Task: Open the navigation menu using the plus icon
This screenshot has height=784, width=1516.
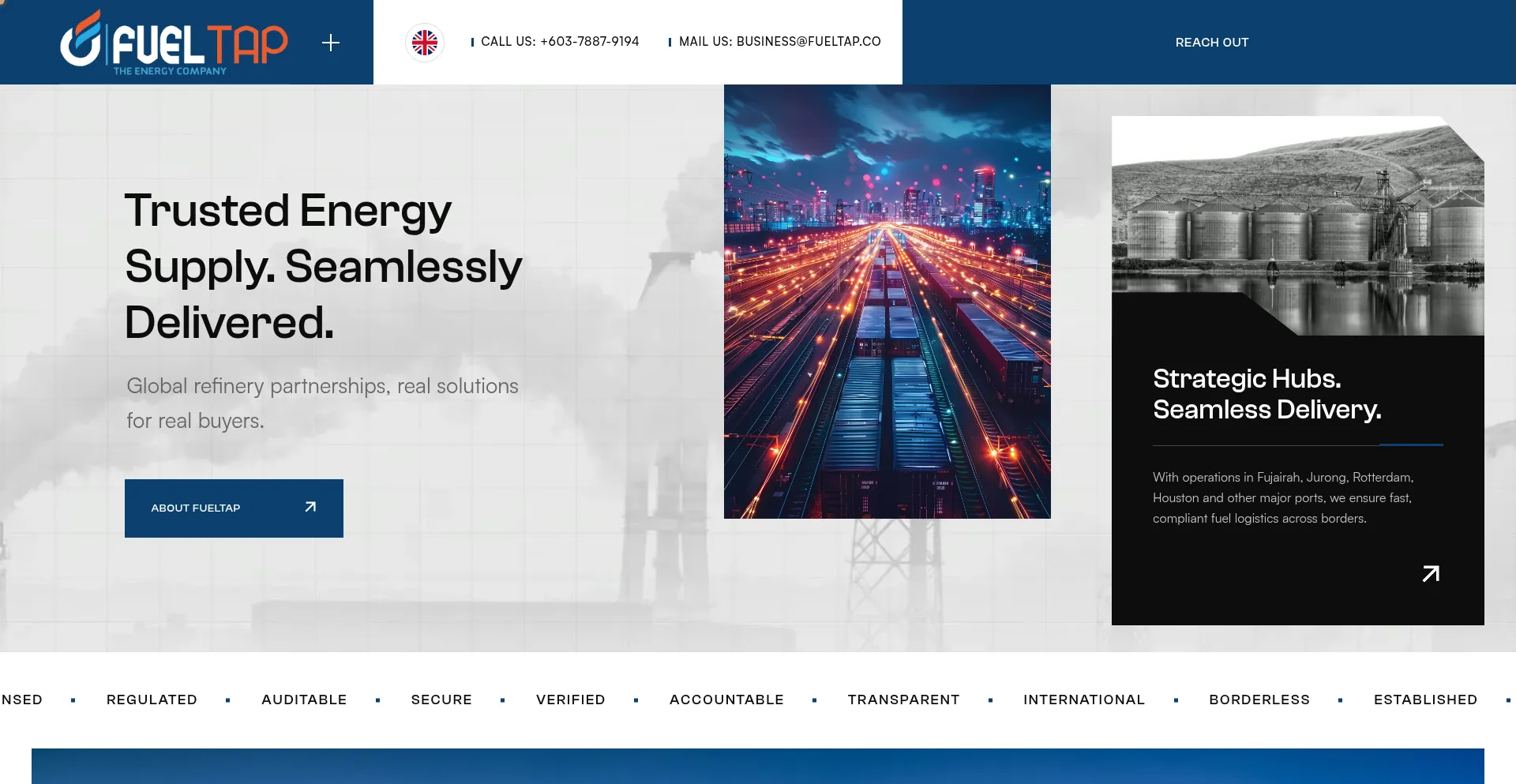Action: 331,43
